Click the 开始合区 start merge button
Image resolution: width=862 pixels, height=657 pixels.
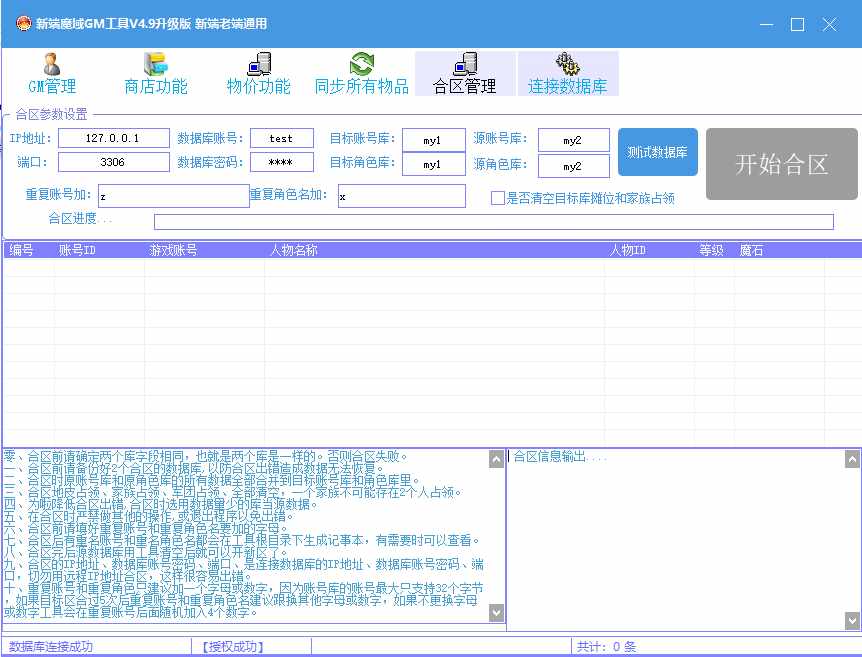pos(781,164)
